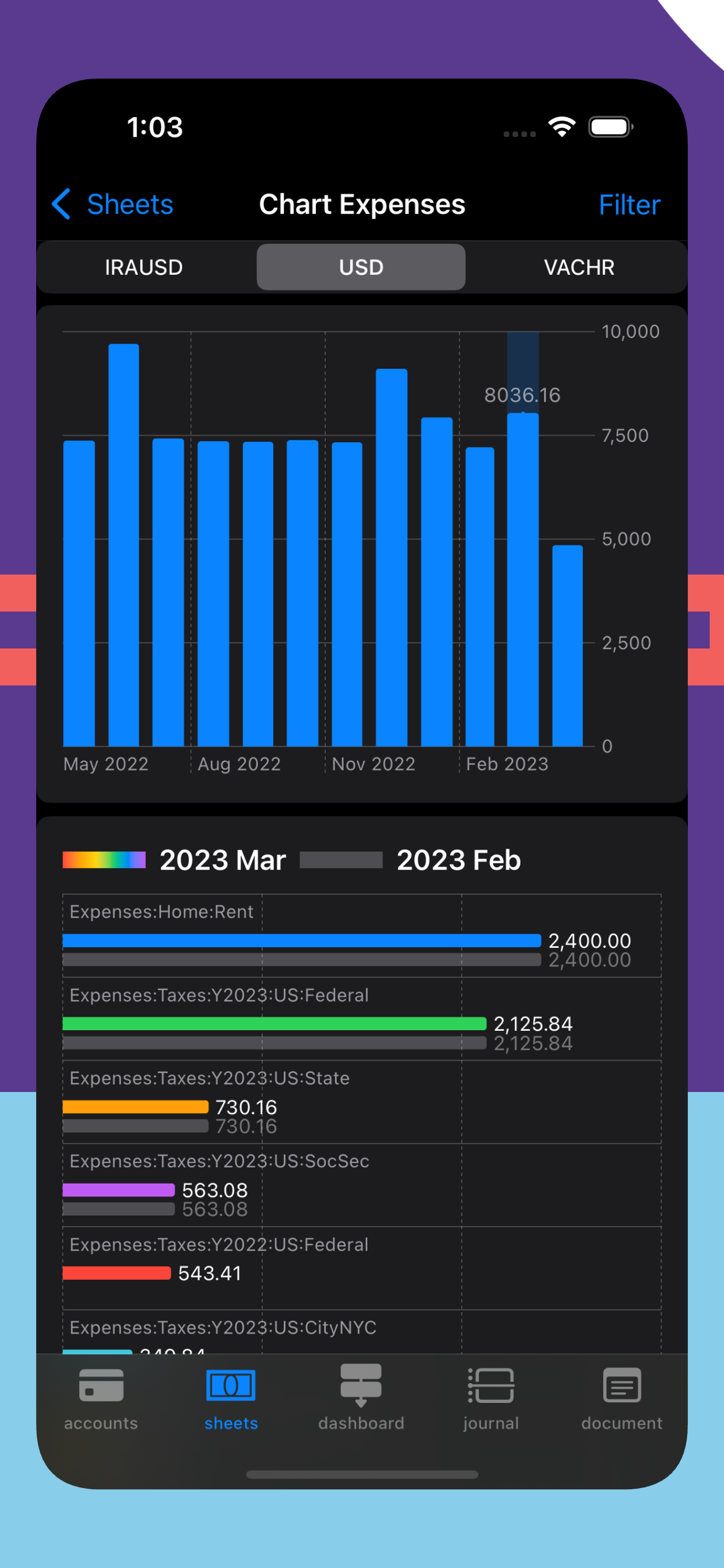The height and width of the screenshot is (1568, 724).
Task: Tap the red Y2022 US Federal bar
Action: click(x=117, y=1273)
